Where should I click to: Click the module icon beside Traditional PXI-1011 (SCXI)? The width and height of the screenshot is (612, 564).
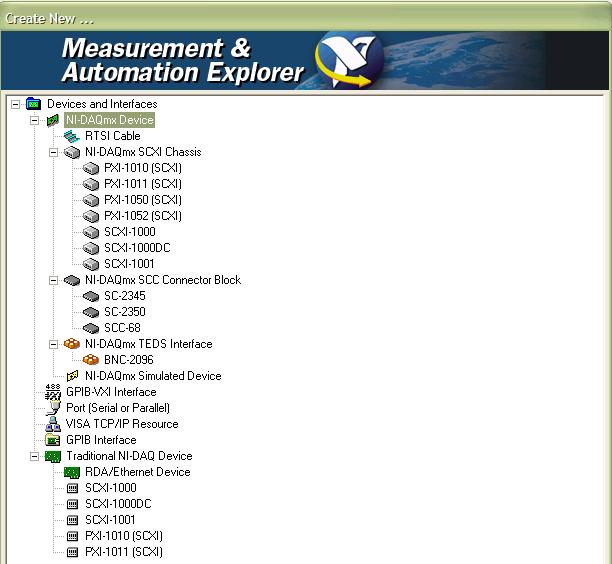click(72, 552)
